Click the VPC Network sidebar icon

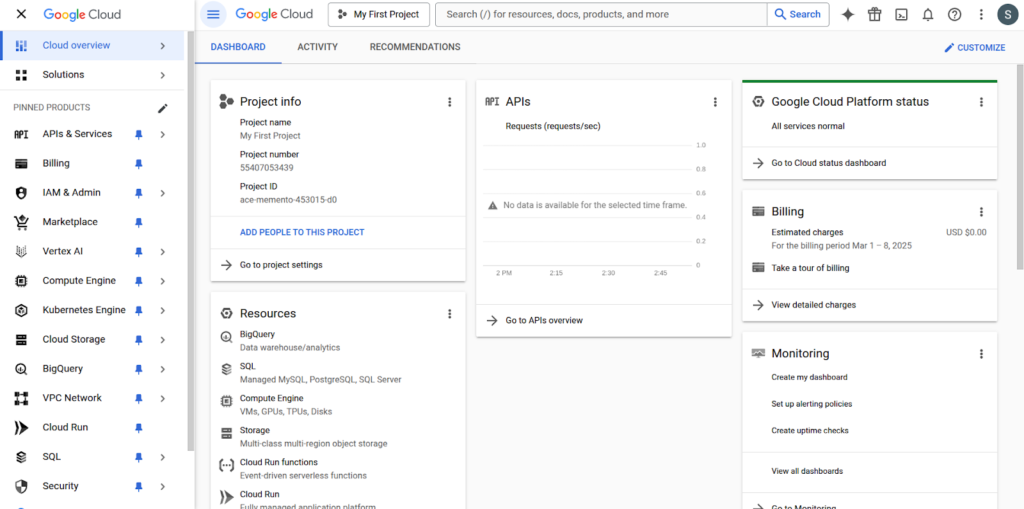pyautogui.click(x=22, y=398)
